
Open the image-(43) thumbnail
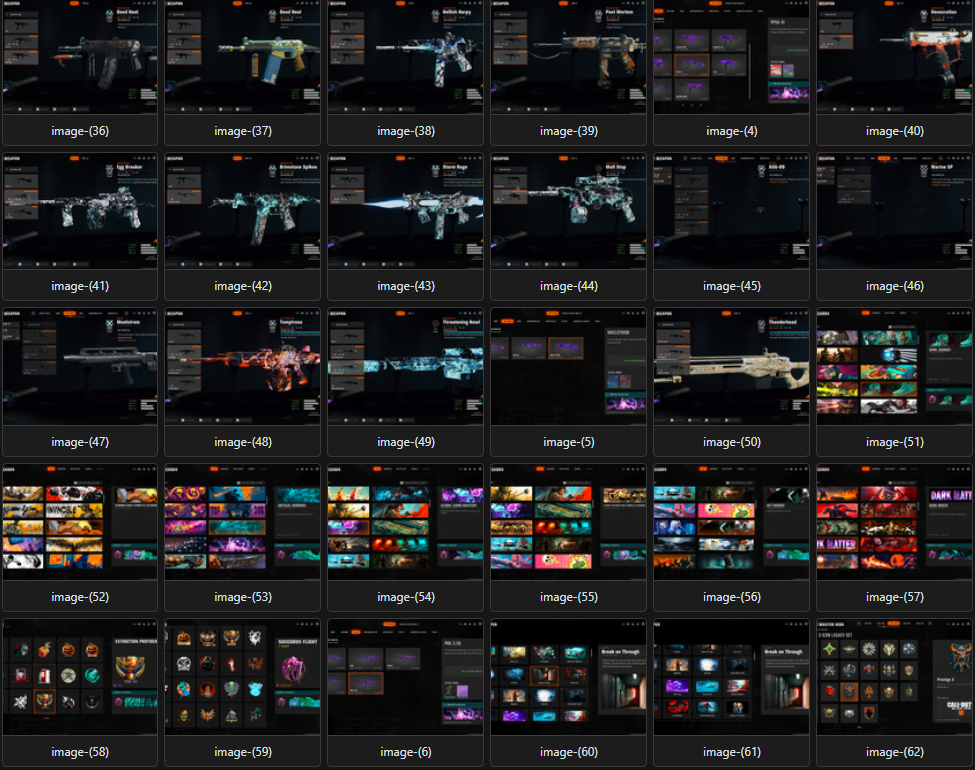pyautogui.click(x=405, y=211)
